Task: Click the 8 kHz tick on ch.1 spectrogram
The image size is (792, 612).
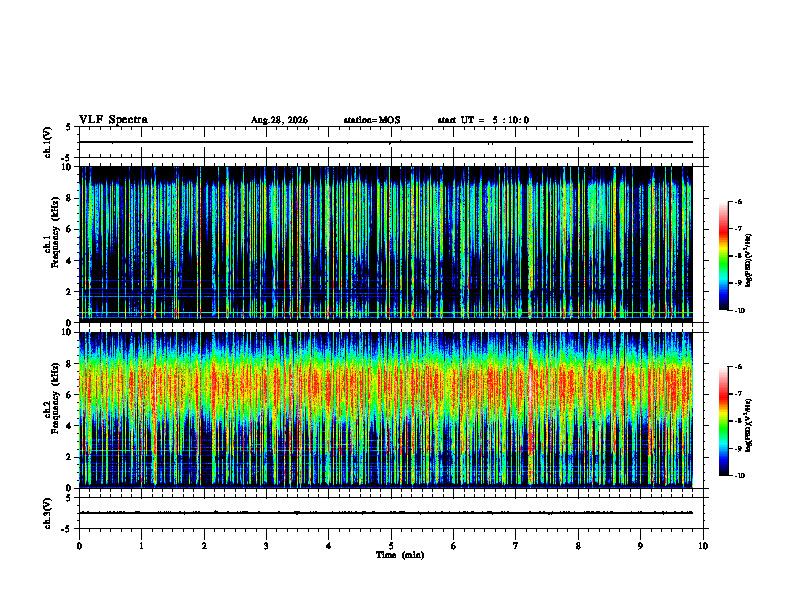Action: (69, 198)
